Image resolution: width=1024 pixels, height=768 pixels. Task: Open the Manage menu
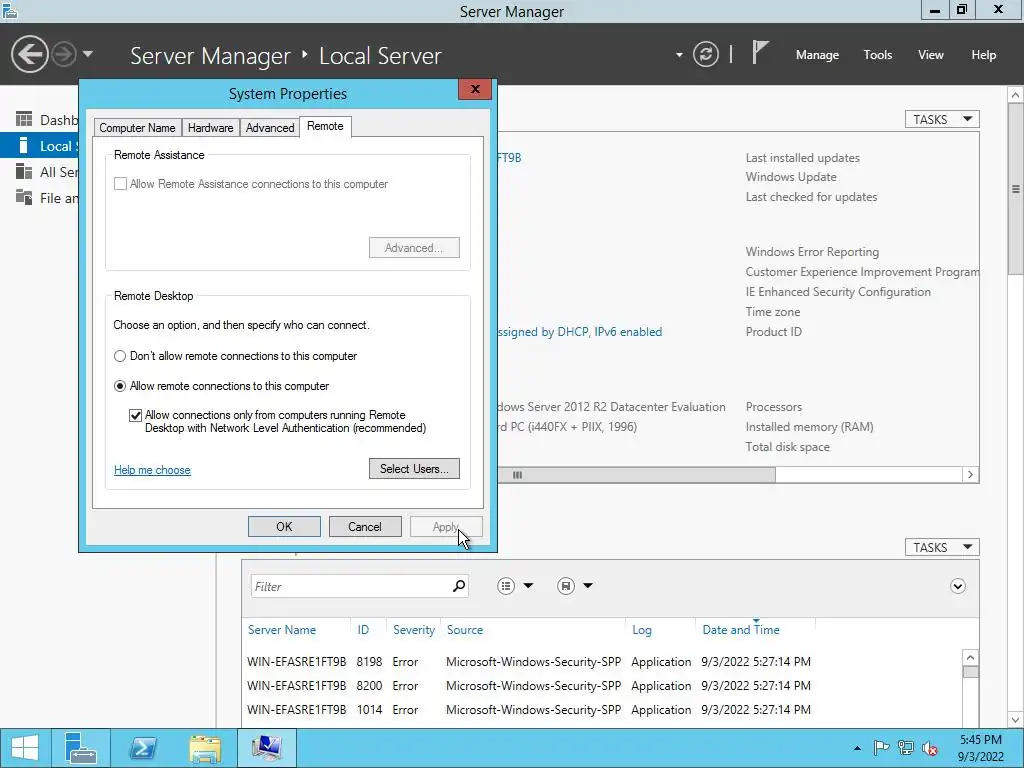point(817,55)
